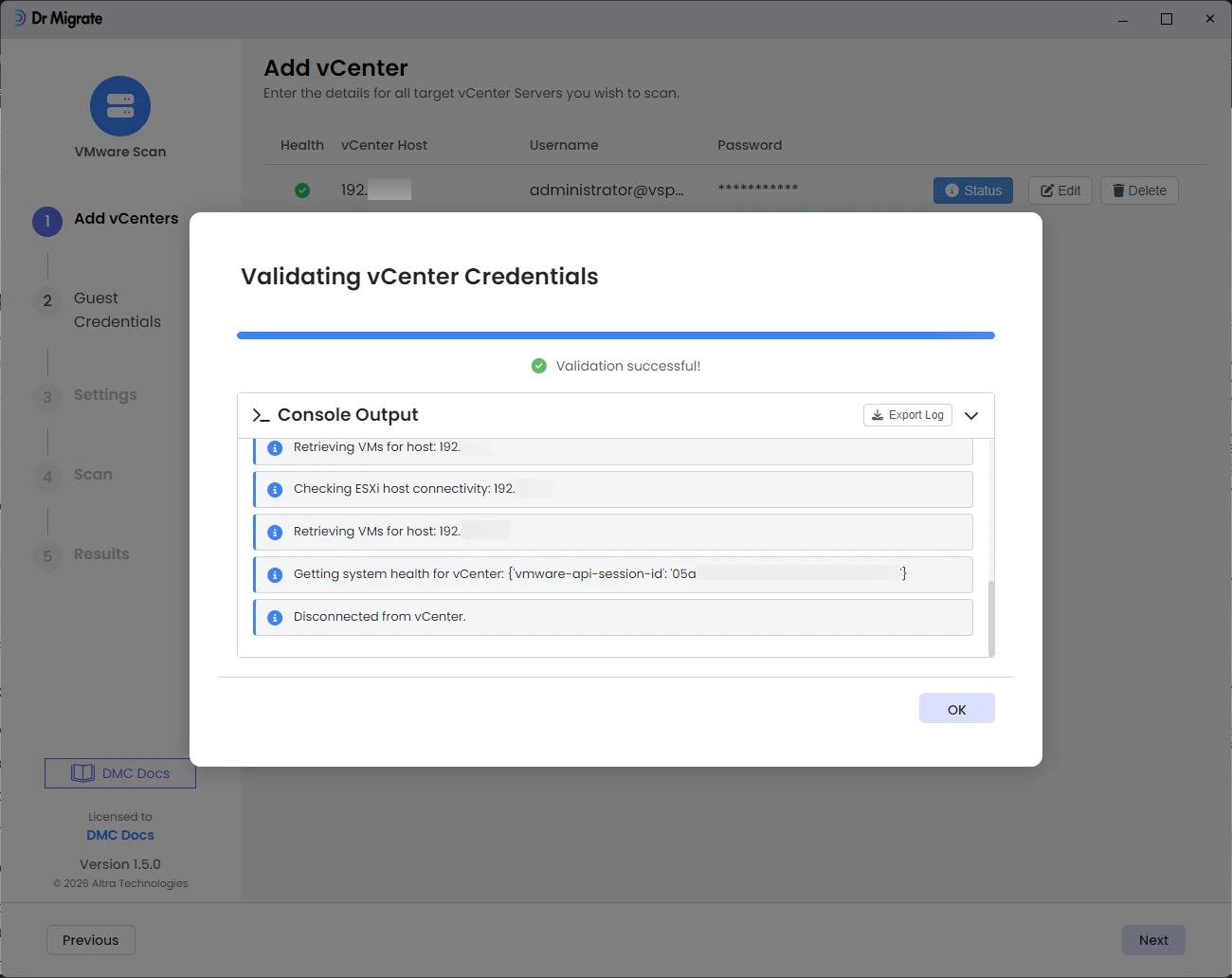Image resolution: width=1232 pixels, height=978 pixels.
Task: Click the 'Version 1.5.0' text
Action: point(120,864)
